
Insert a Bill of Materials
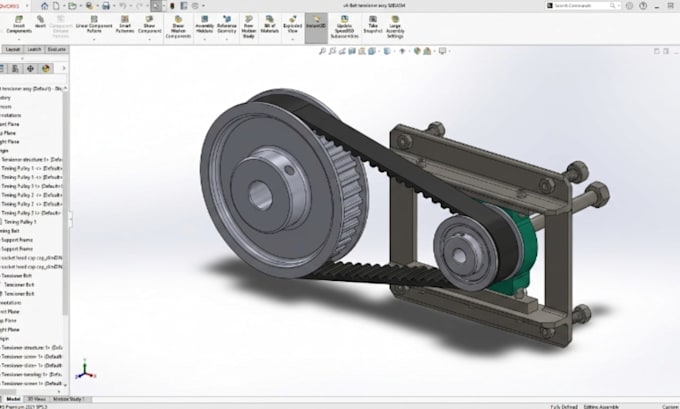click(269, 24)
